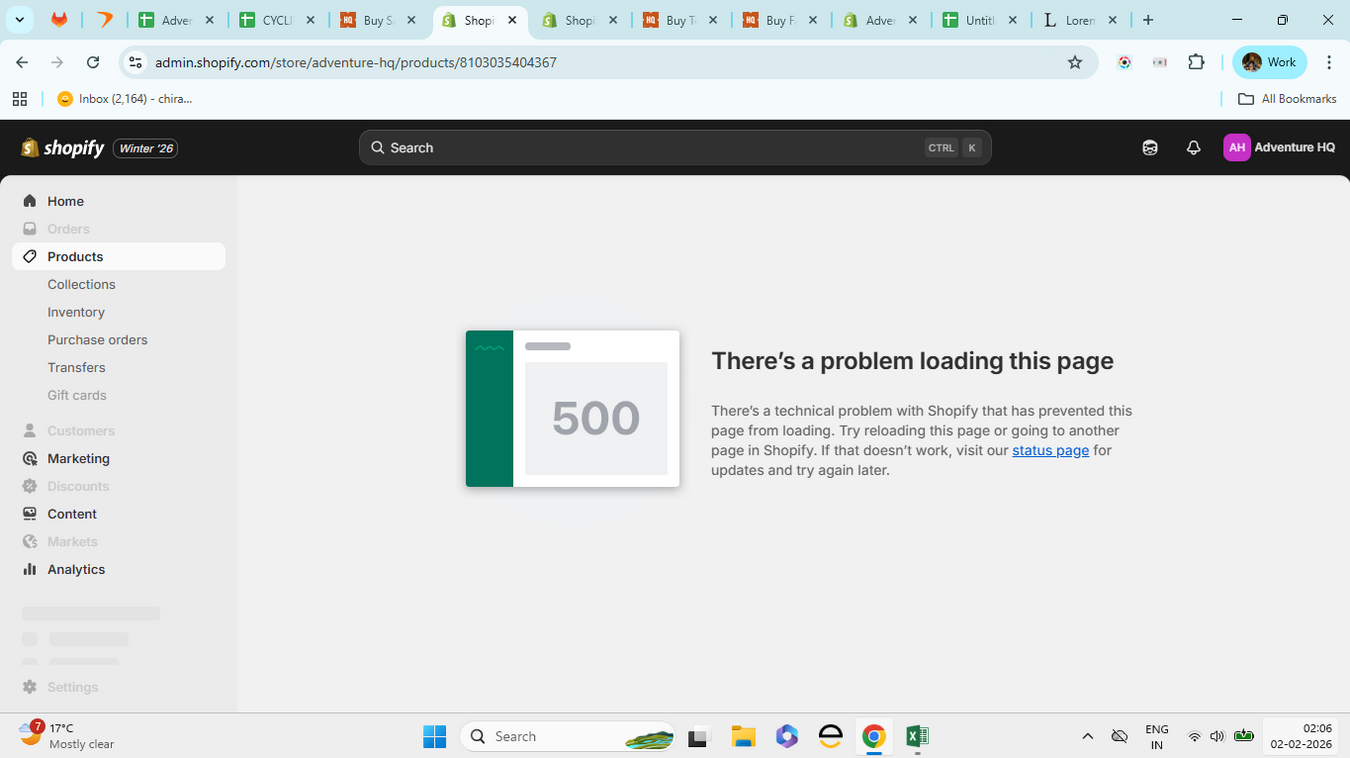The image size is (1350, 758).
Task: Open the All Bookmarks folder
Action: click(x=1287, y=99)
